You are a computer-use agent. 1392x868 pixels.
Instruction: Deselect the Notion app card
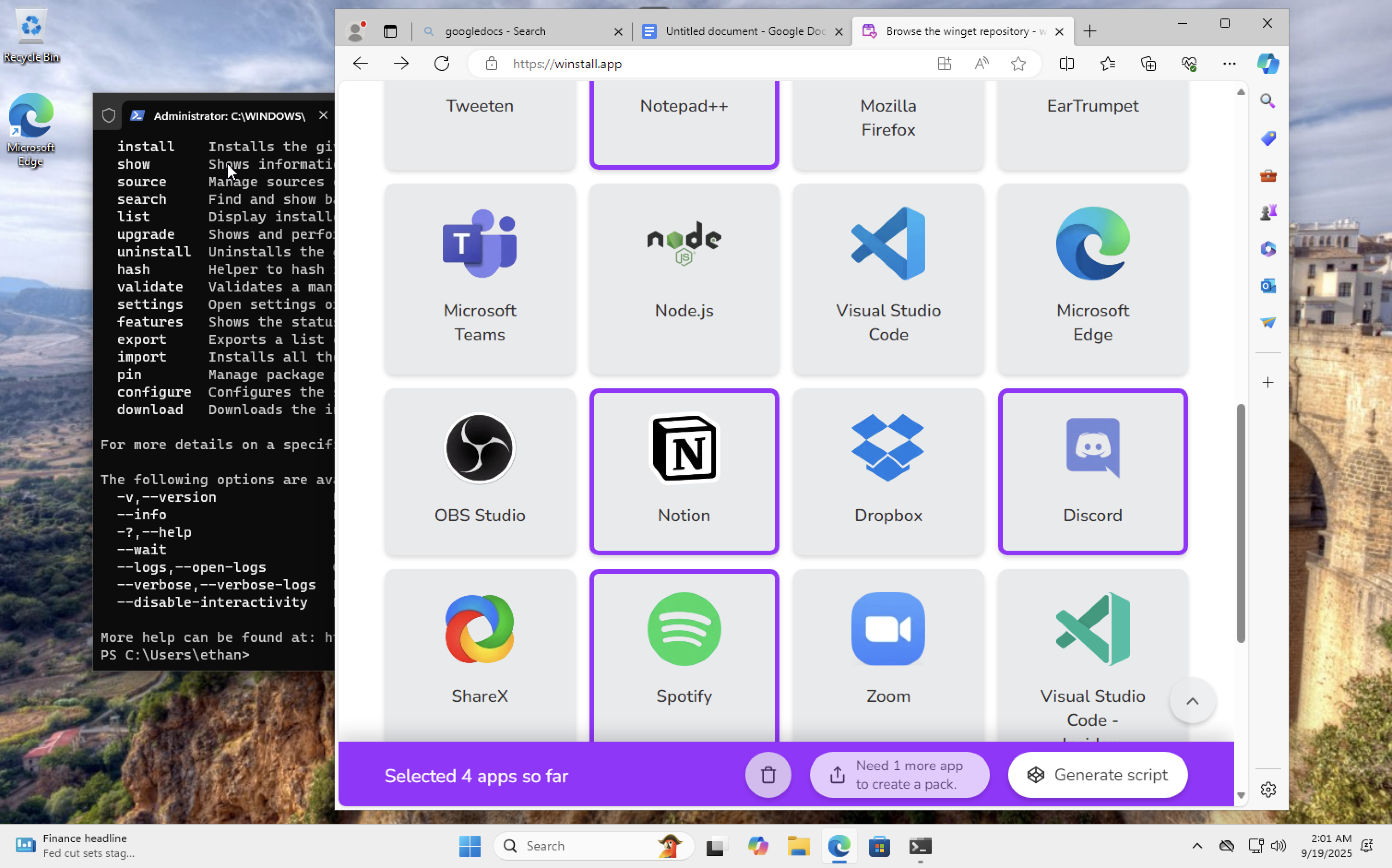coord(684,471)
